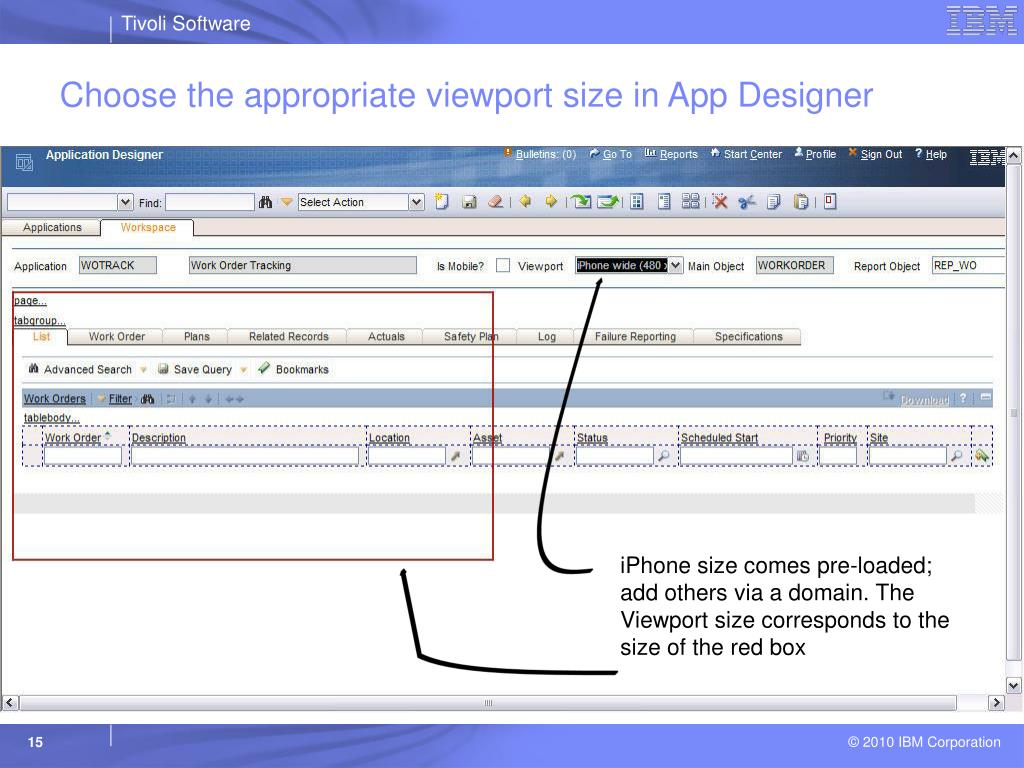This screenshot has height=768, width=1024.
Task: Click the Paste clipboard icon
Action: tap(801, 202)
